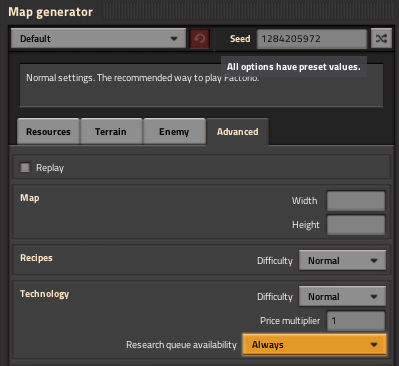The height and width of the screenshot is (366, 399).
Task: Click the Price multiplier label
Action: click(290, 321)
